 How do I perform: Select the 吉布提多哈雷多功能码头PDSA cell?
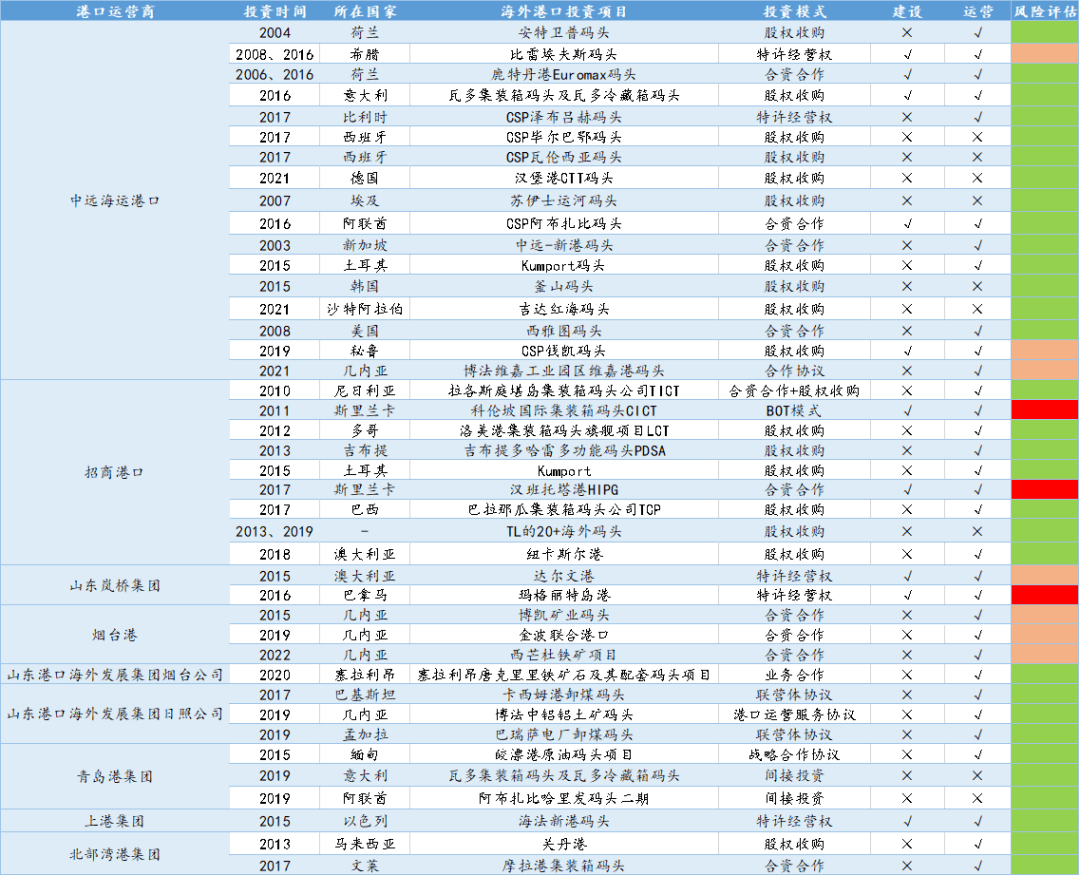pyautogui.click(x=564, y=450)
